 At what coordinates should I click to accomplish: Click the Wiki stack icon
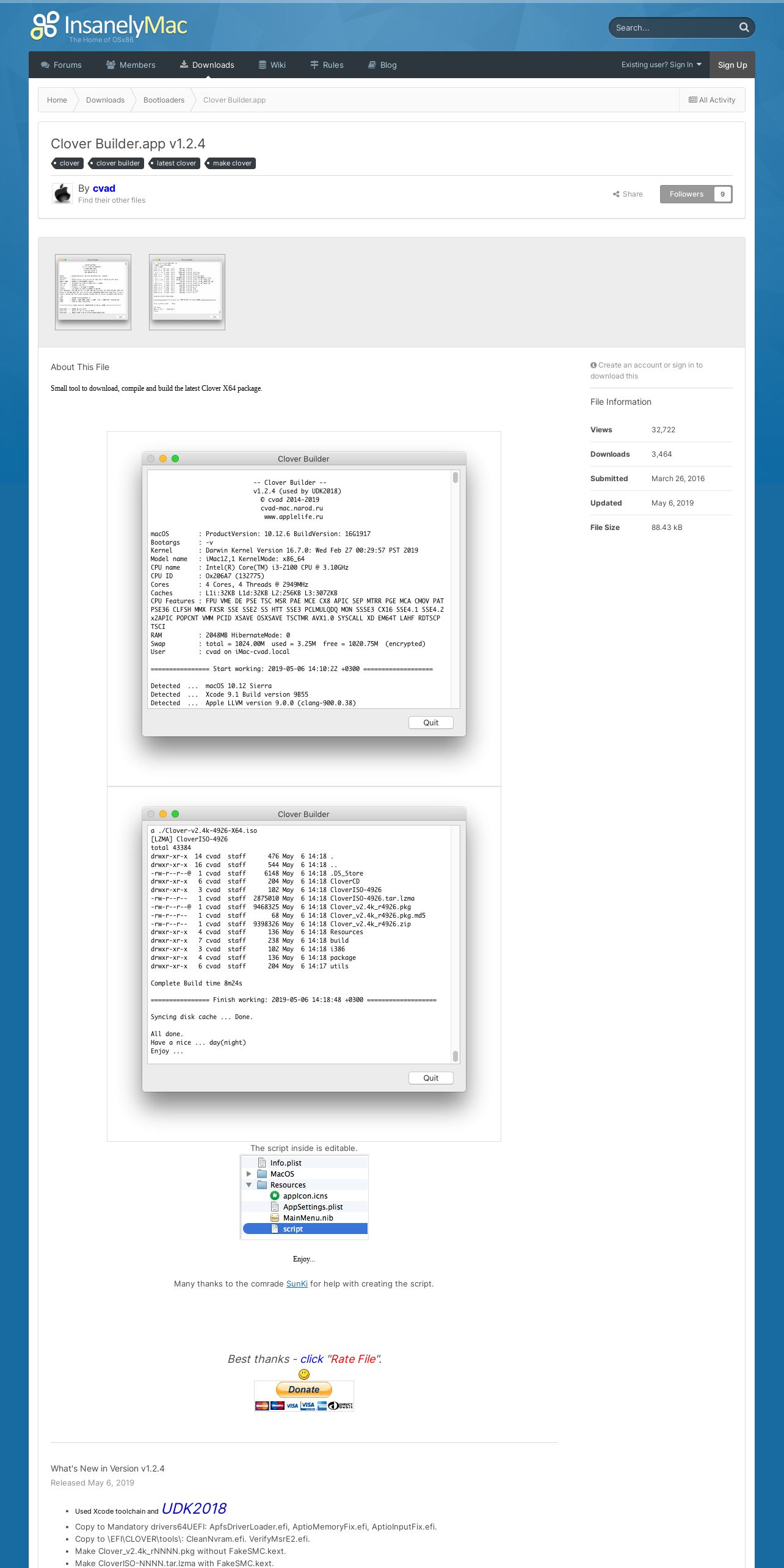263,65
